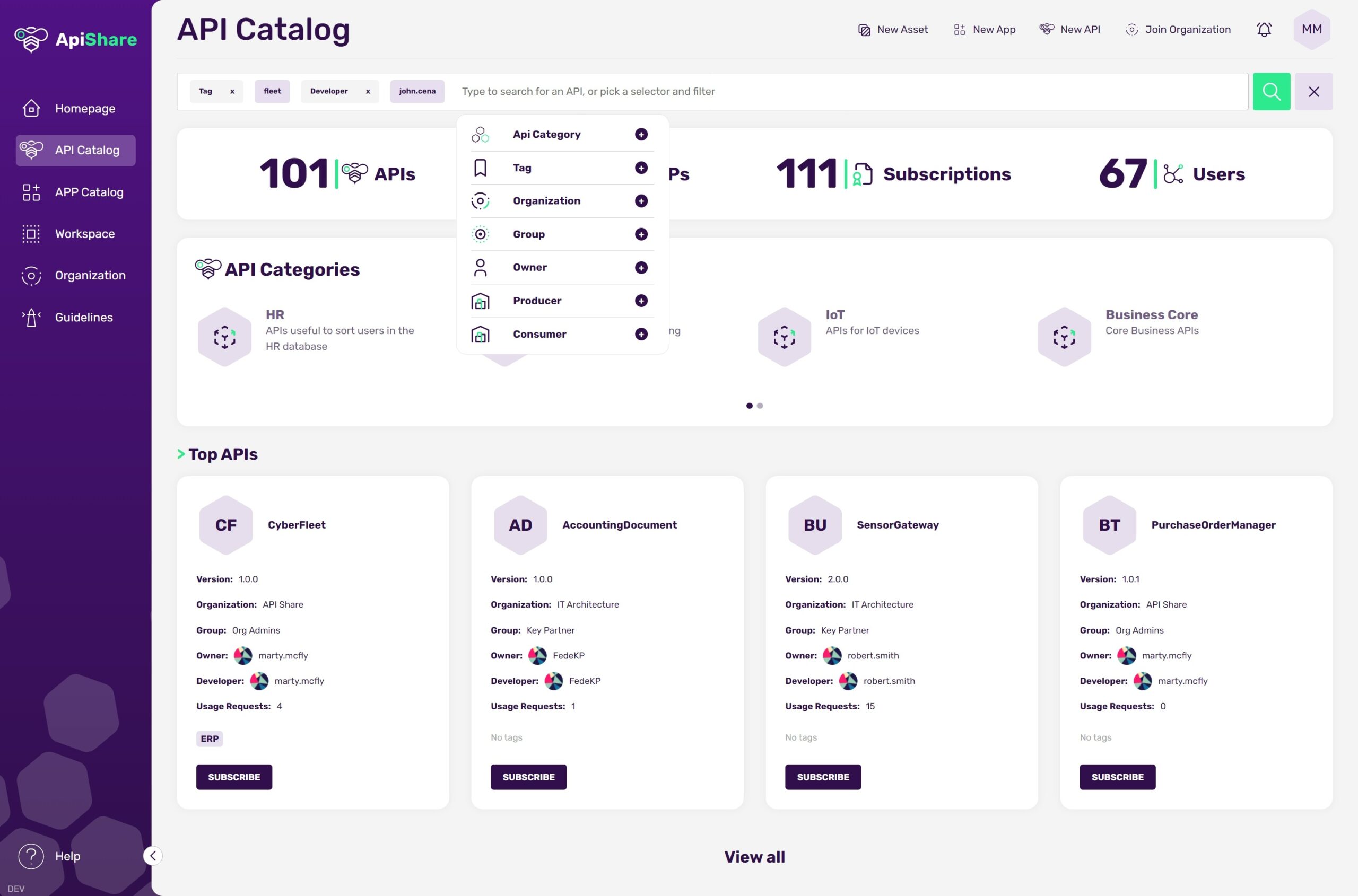
Task: Click the IoT category hexagon icon
Action: point(784,337)
